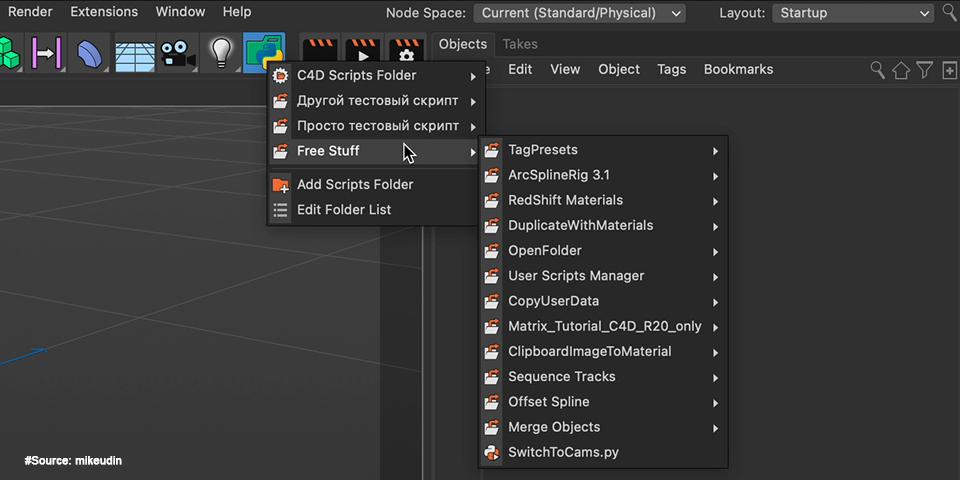This screenshot has width=960, height=480.
Task: Click the SwitchToCams.py Python icon
Action: coord(492,452)
